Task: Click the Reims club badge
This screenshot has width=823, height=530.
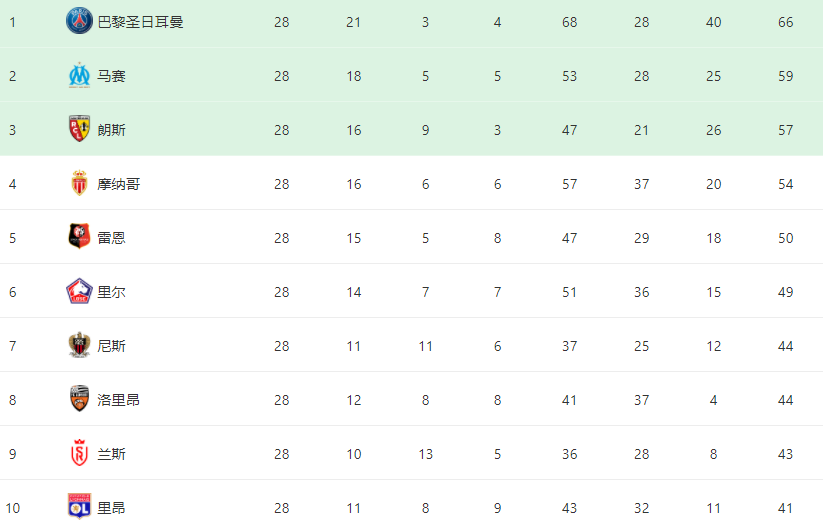Action: click(79, 453)
